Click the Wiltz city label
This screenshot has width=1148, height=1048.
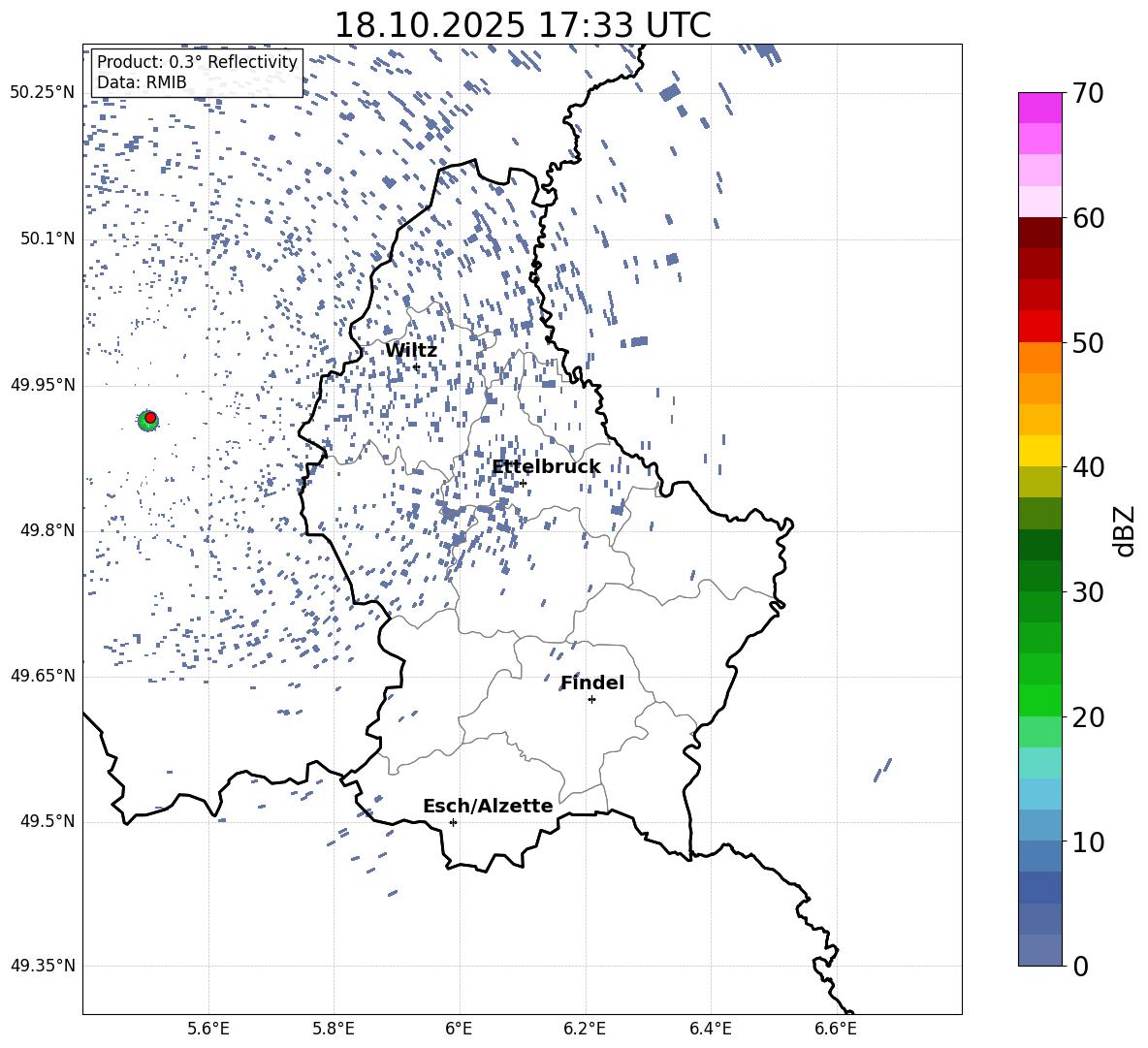(411, 351)
